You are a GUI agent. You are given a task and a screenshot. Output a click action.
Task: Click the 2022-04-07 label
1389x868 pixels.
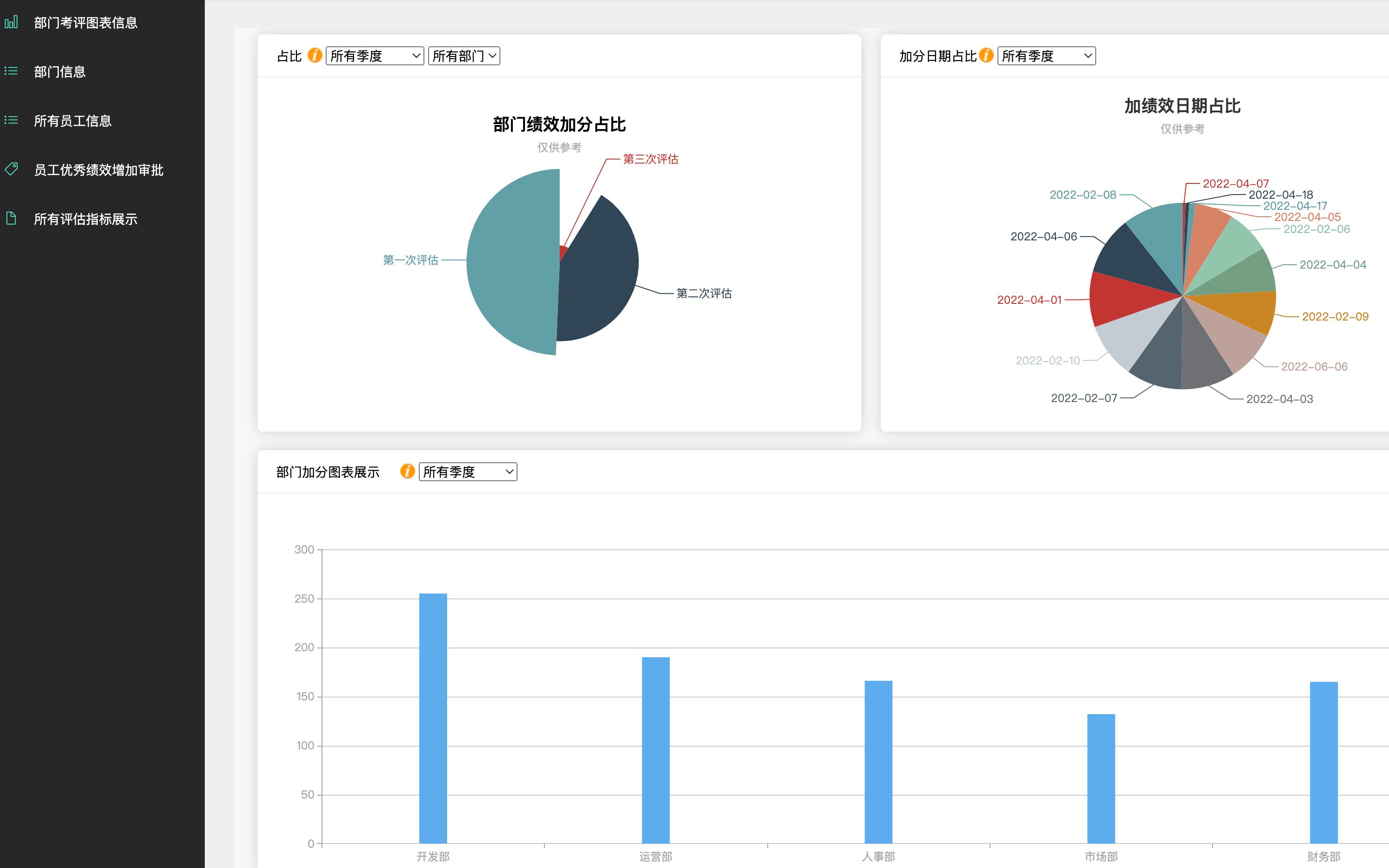(x=1236, y=184)
